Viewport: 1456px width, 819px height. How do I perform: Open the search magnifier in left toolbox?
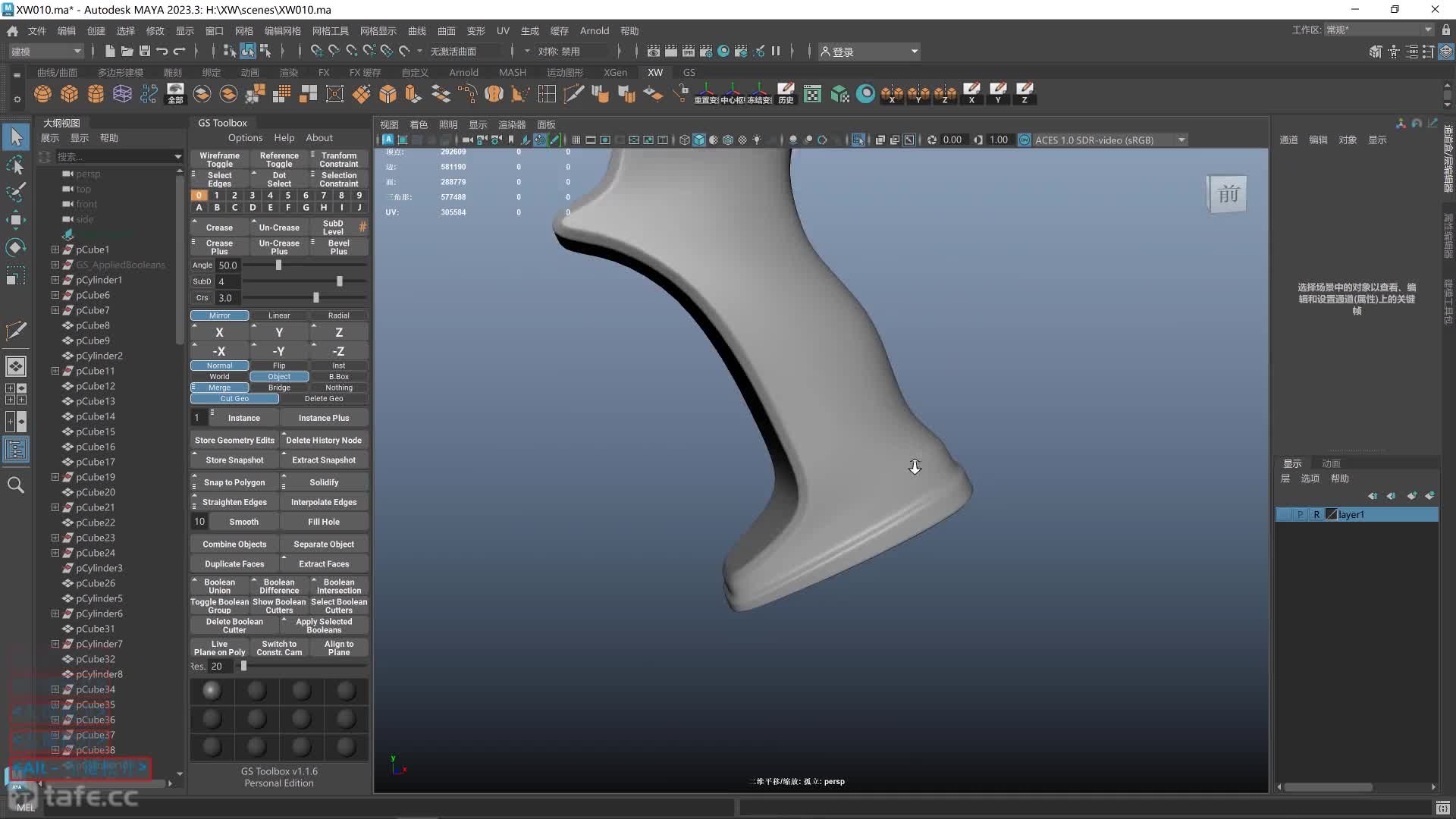tap(16, 485)
